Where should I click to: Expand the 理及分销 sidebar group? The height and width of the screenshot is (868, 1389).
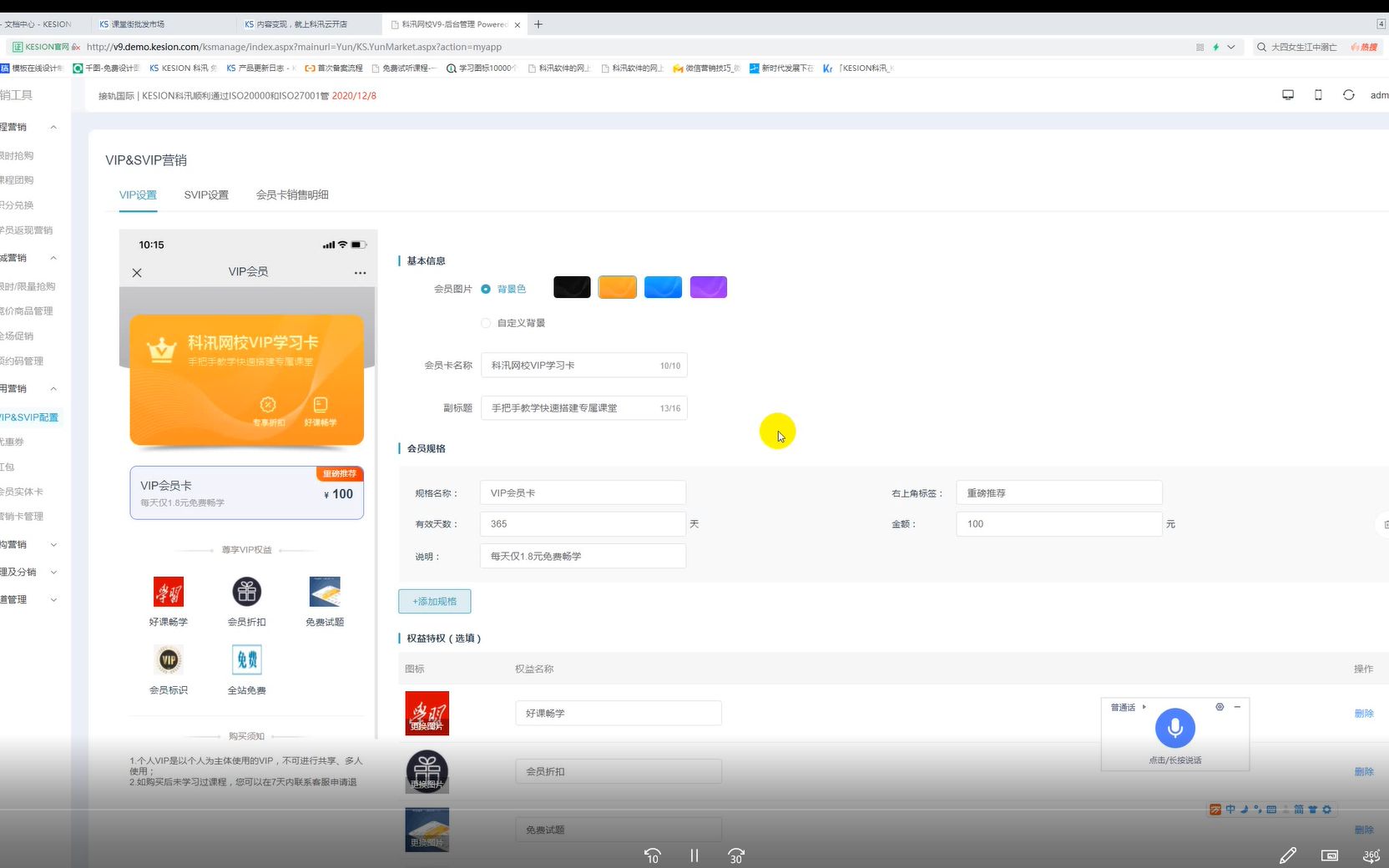coord(53,572)
